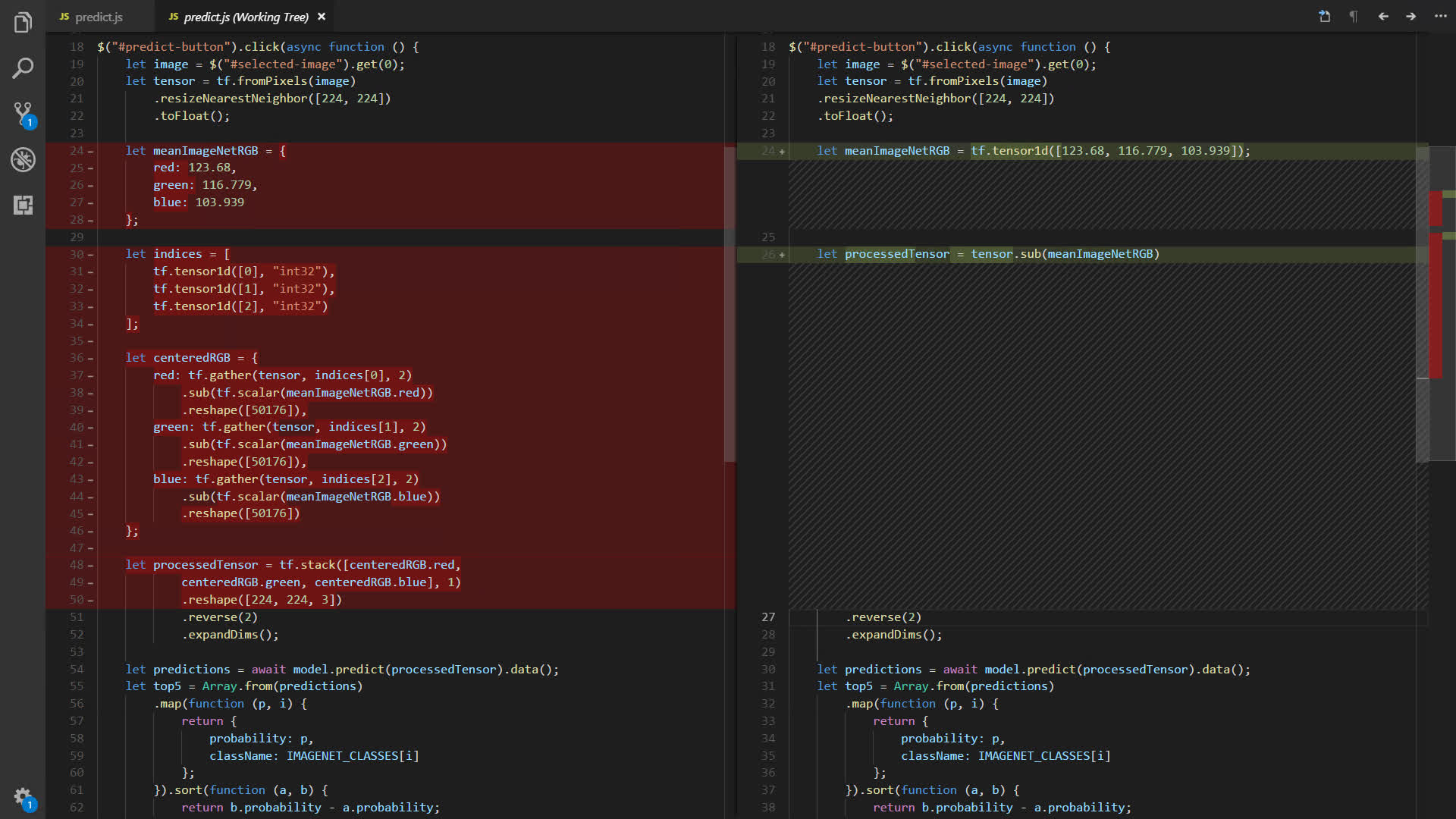Screen dimensions: 1456x819
Task: Select the predict.js (Working Tree) tab
Action: coord(246,17)
